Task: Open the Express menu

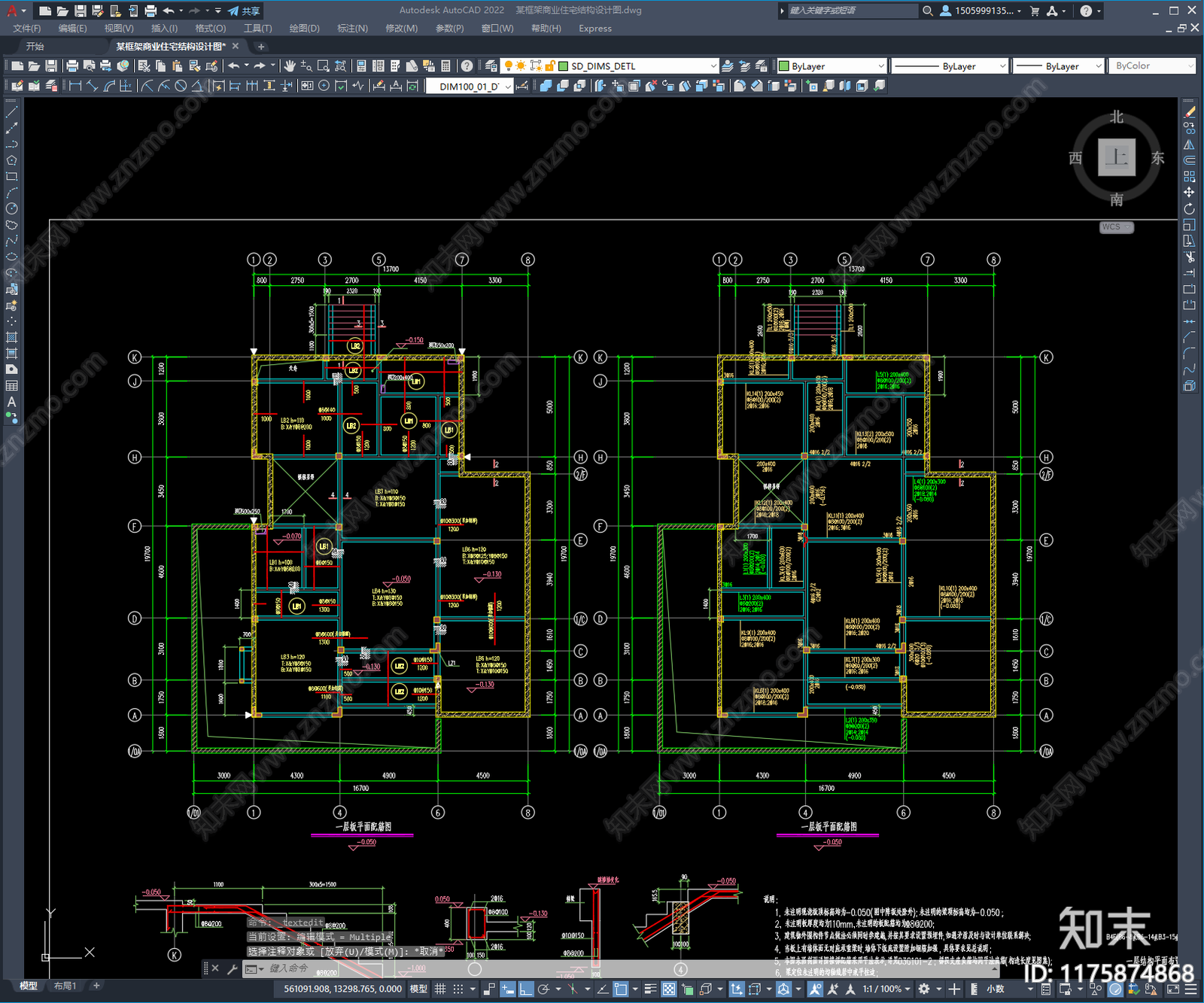Action: [594, 29]
